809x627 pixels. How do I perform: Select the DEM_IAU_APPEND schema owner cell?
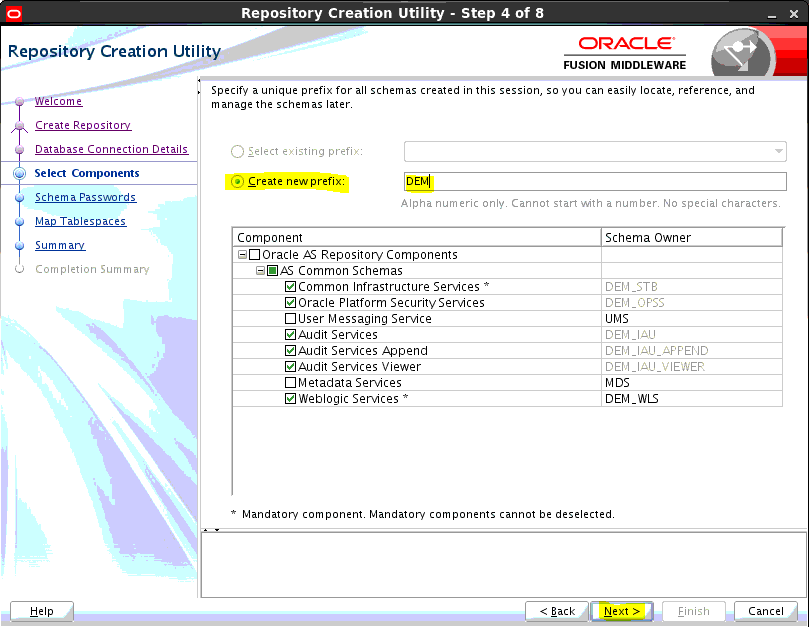point(692,350)
